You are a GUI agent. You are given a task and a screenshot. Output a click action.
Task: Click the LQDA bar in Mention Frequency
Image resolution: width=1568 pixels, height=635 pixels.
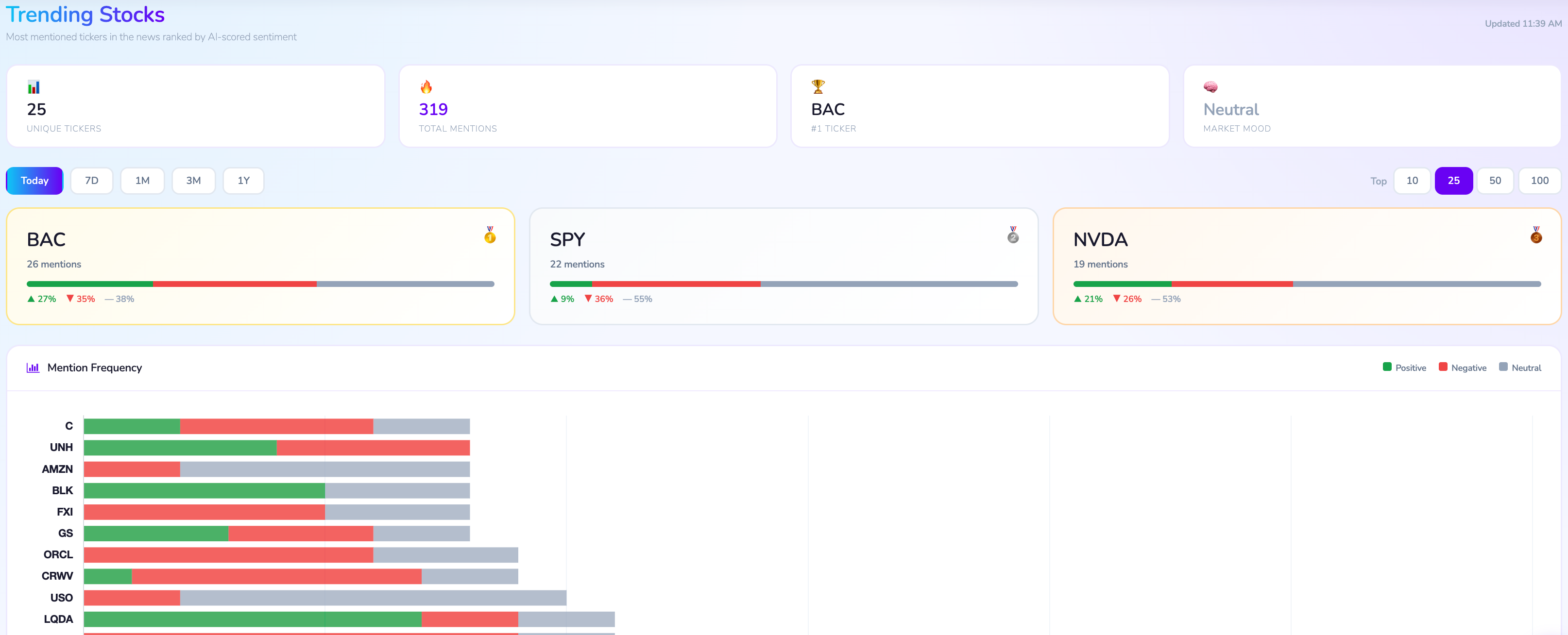point(349,619)
